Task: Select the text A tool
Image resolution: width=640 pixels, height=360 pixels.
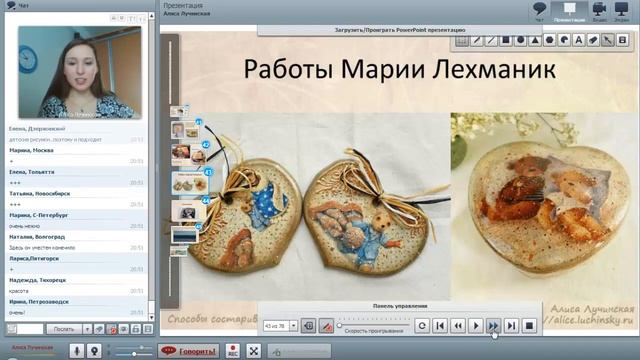Action: 579,40
